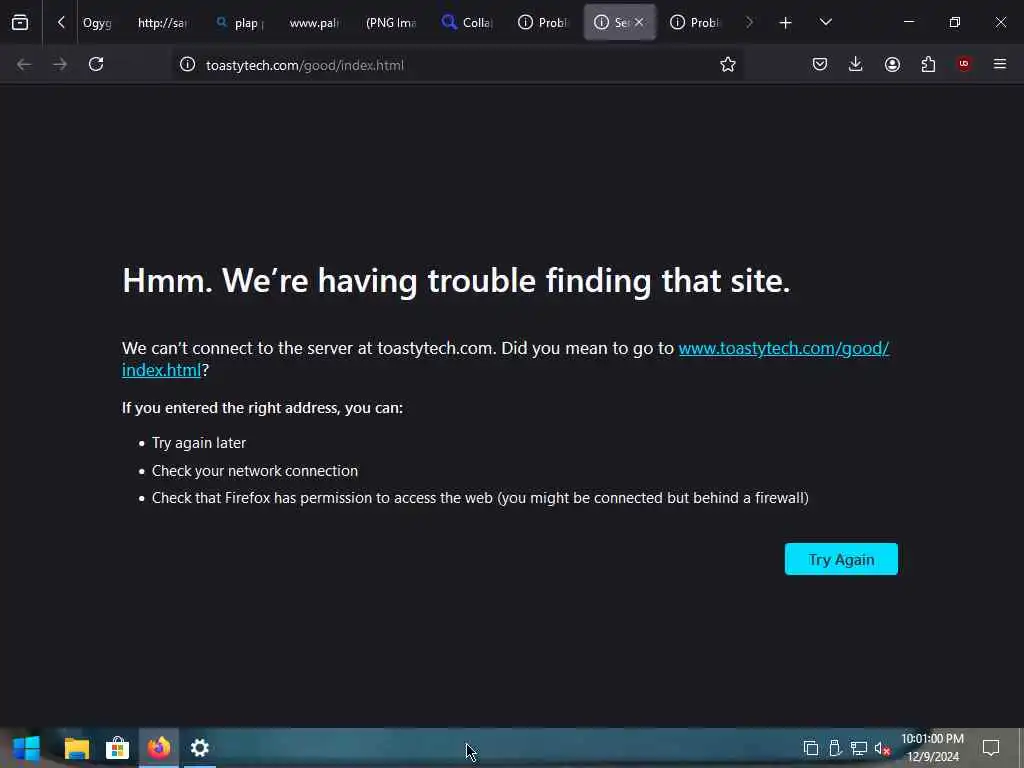
Task: Open the Windows Start menu
Action: pyautogui.click(x=27, y=748)
